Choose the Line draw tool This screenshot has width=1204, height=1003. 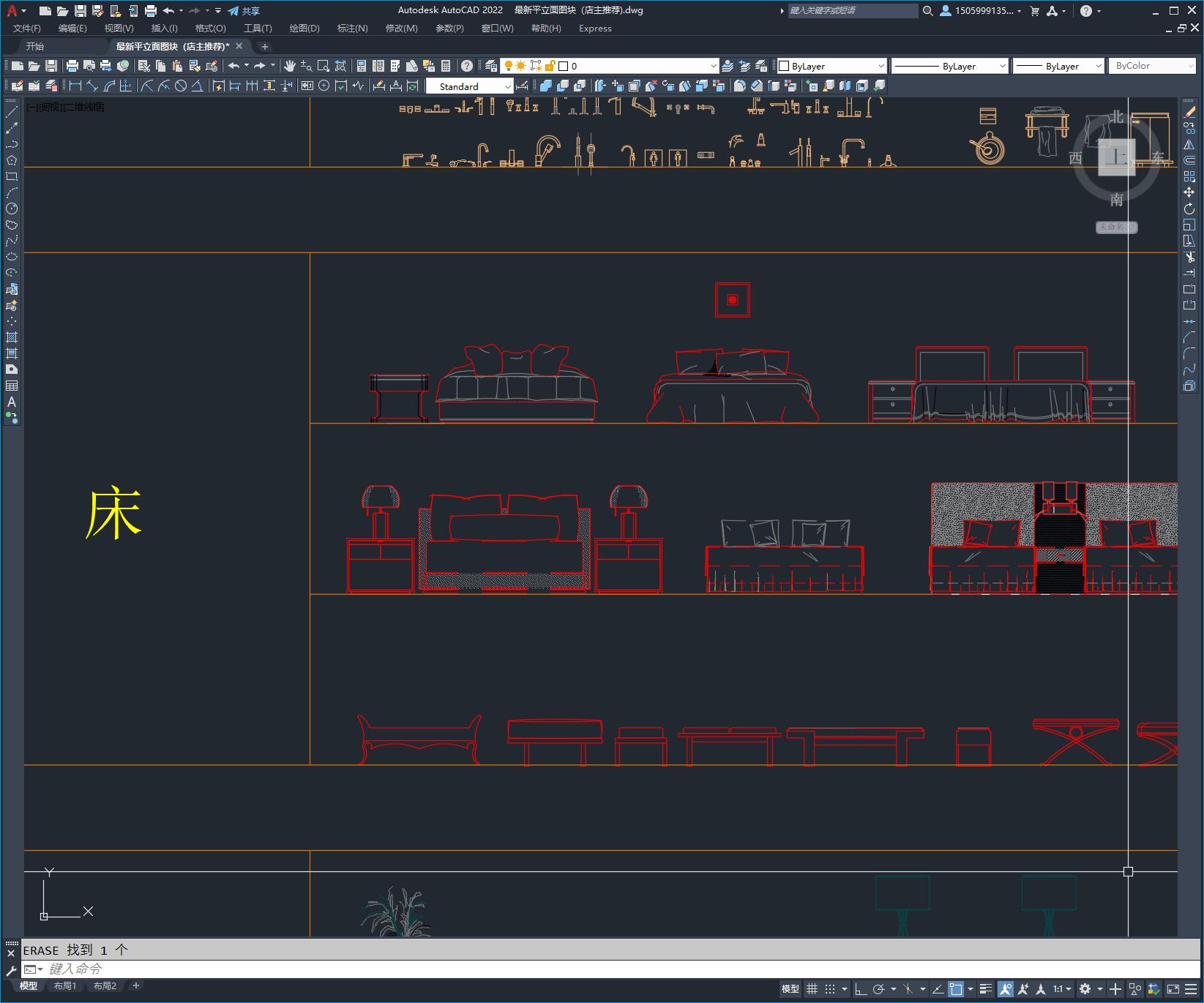tap(12, 112)
